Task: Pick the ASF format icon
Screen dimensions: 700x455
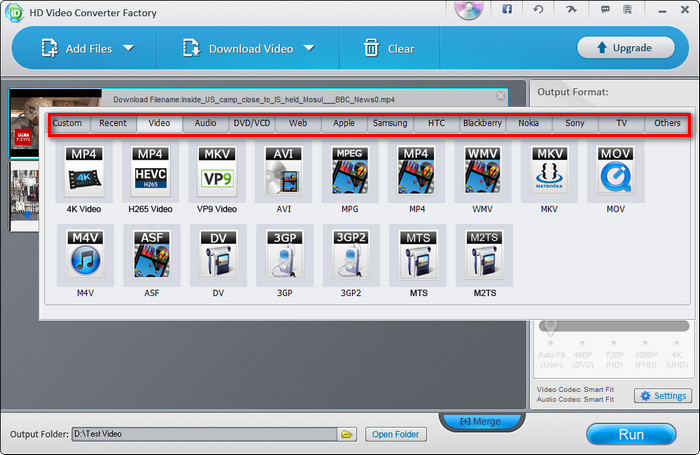Action: 152,255
